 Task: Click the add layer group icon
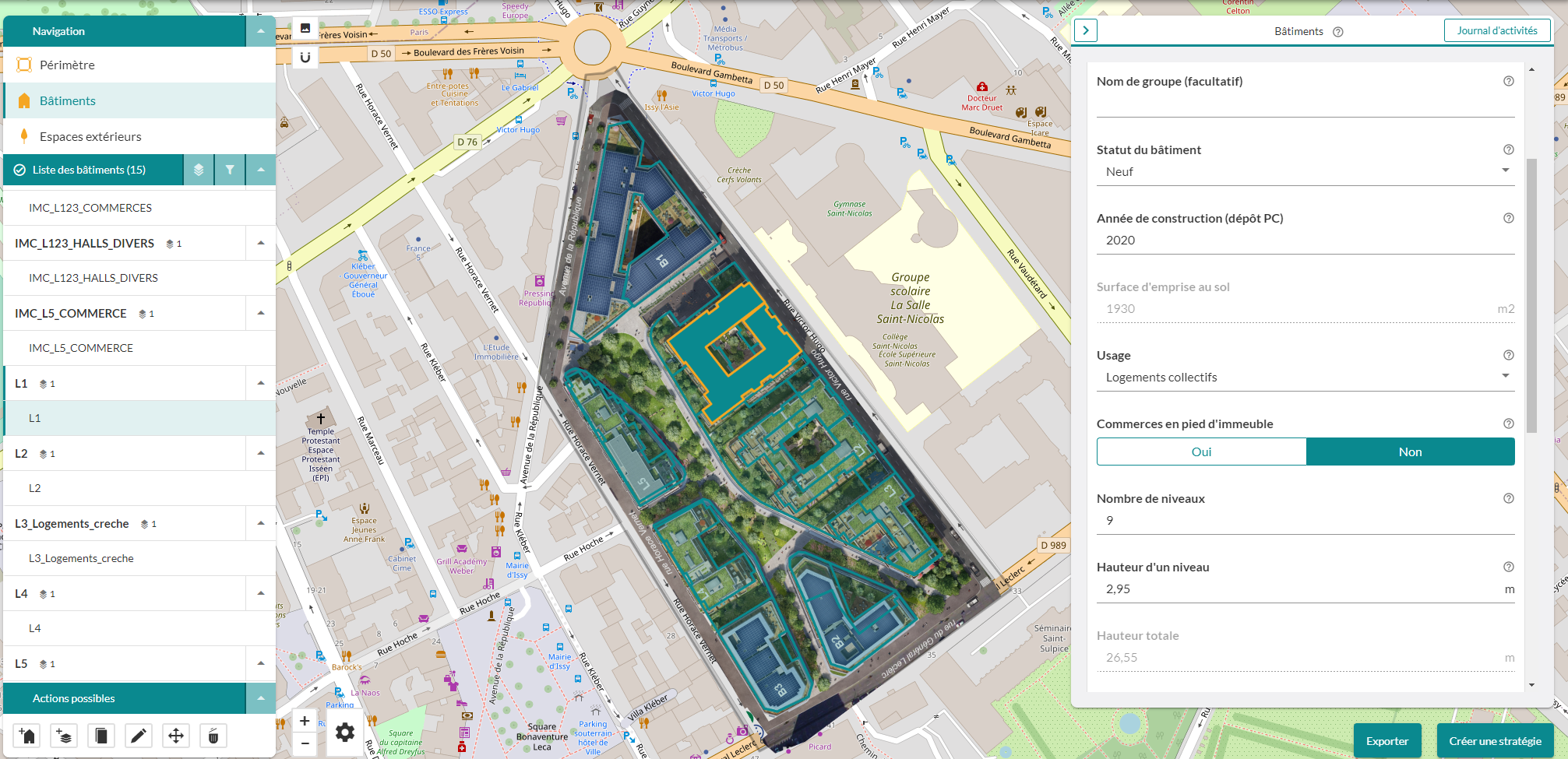click(x=65, y=736)
